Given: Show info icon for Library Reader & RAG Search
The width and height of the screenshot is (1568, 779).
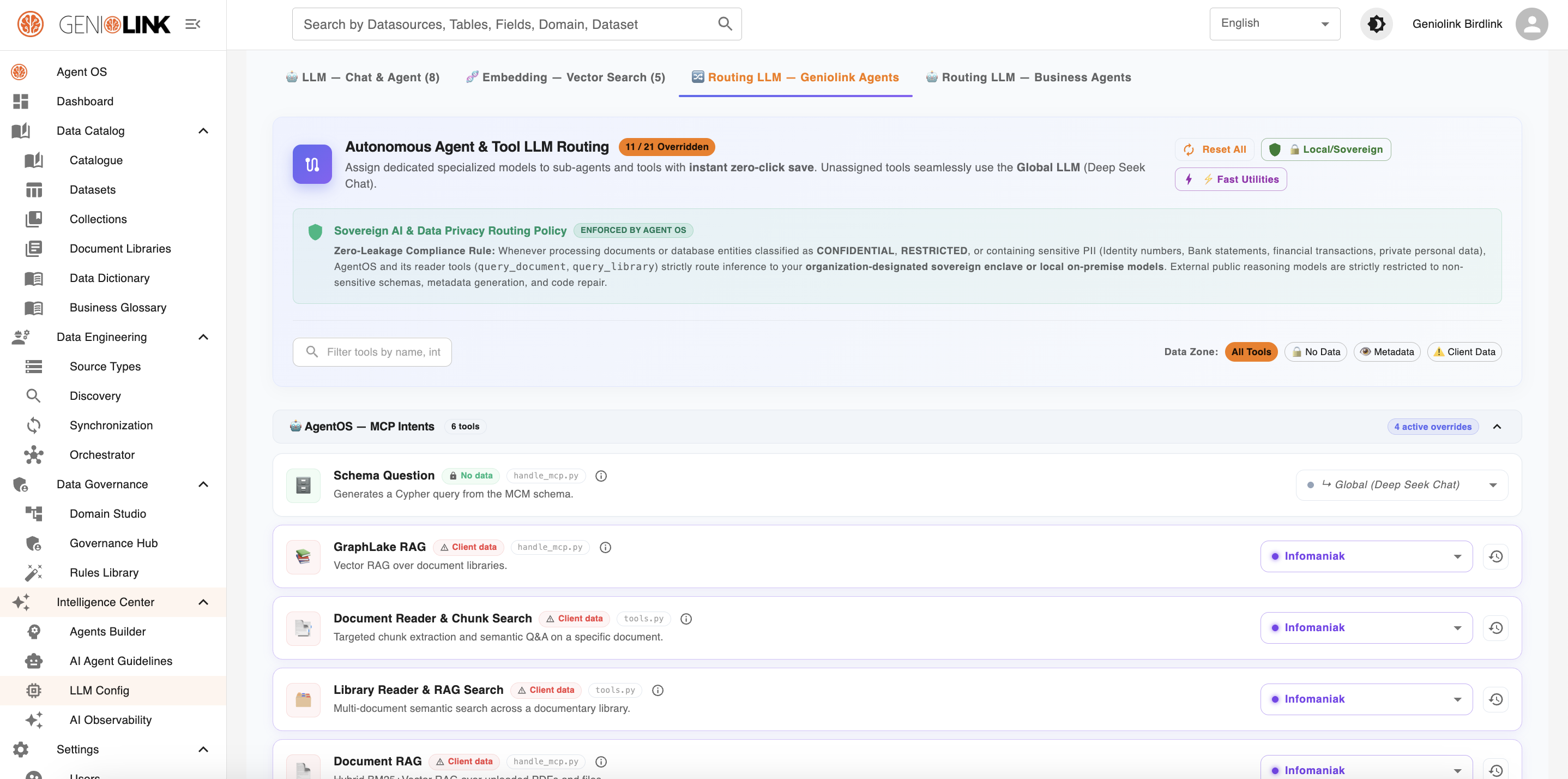Looking at the screenshot, I should click(x=658, y=690).
